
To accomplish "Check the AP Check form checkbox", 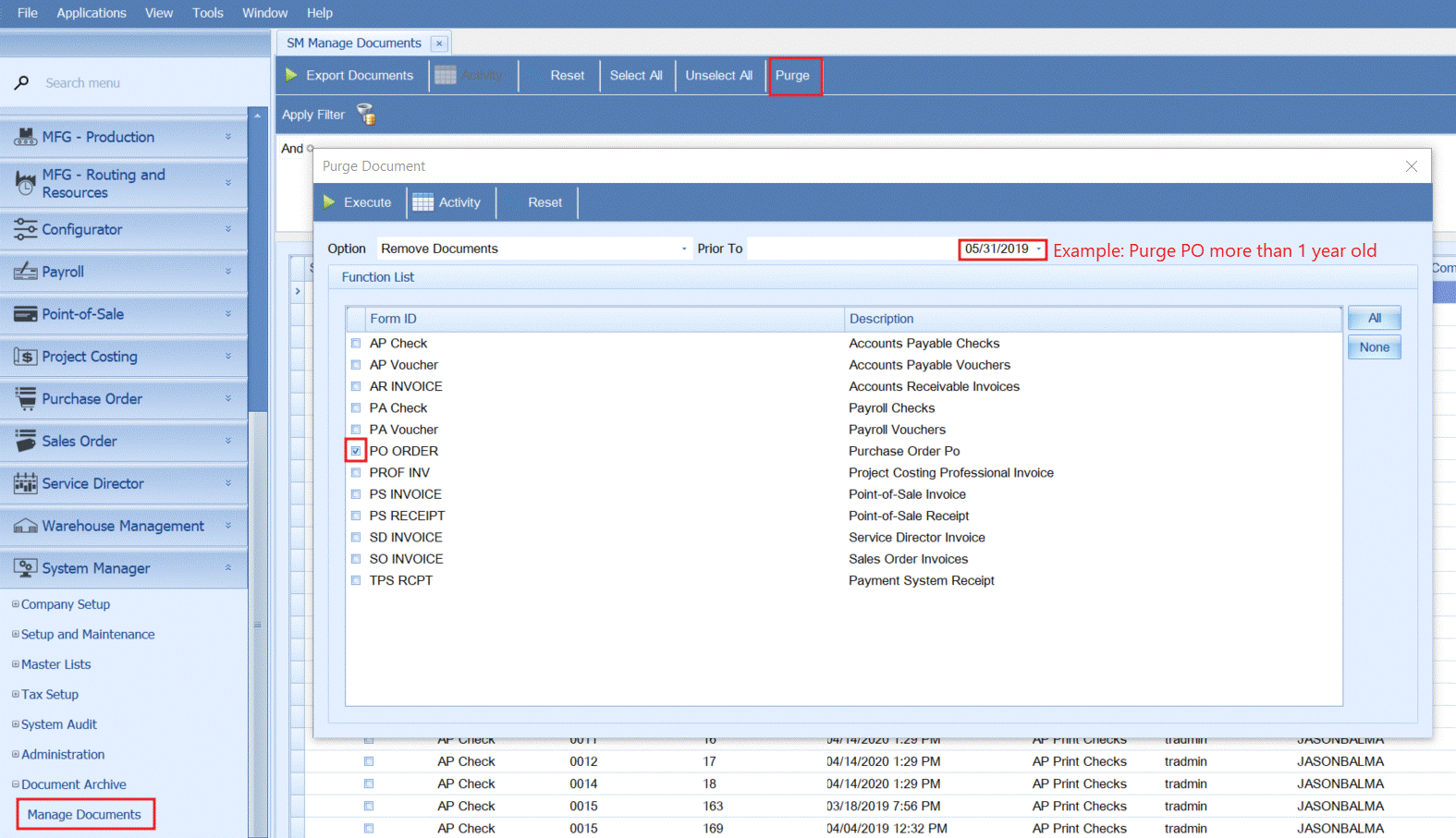I will pos(356,344).
